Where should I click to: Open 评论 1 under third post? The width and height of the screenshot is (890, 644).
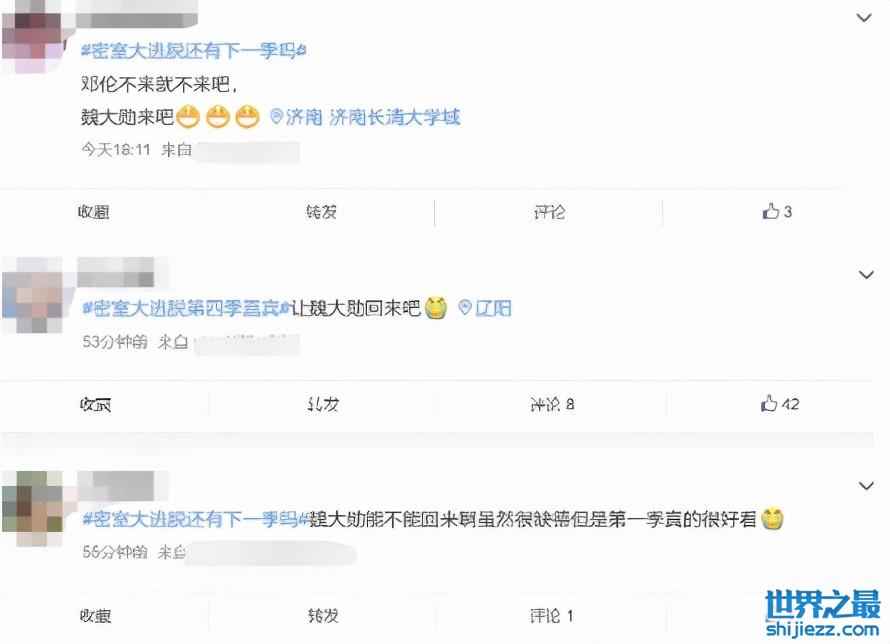[x=552, y=616]
